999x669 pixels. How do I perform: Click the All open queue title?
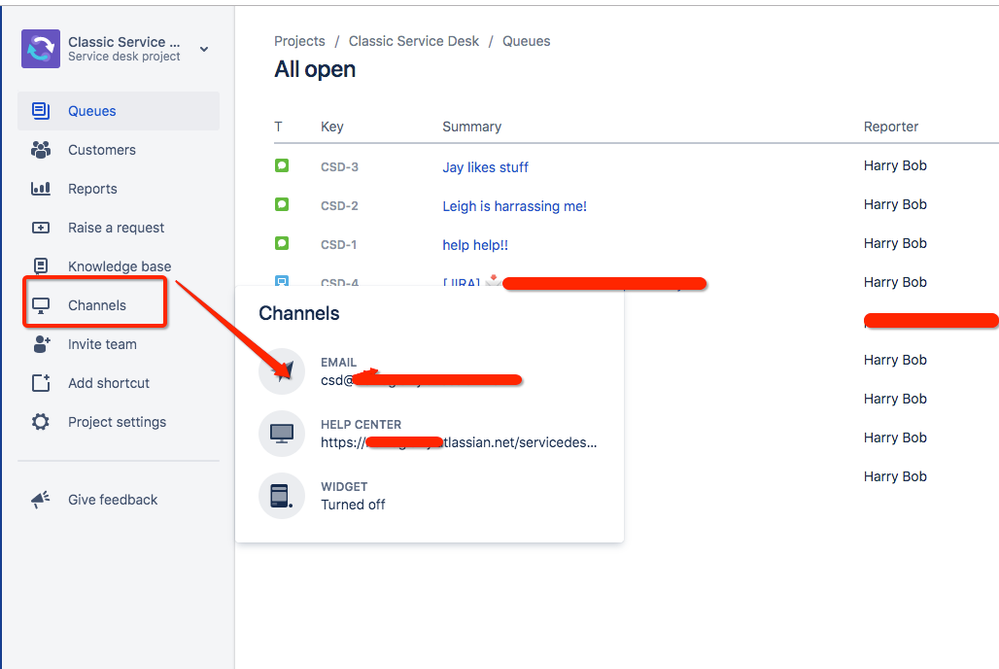click(x=315, y=69)
